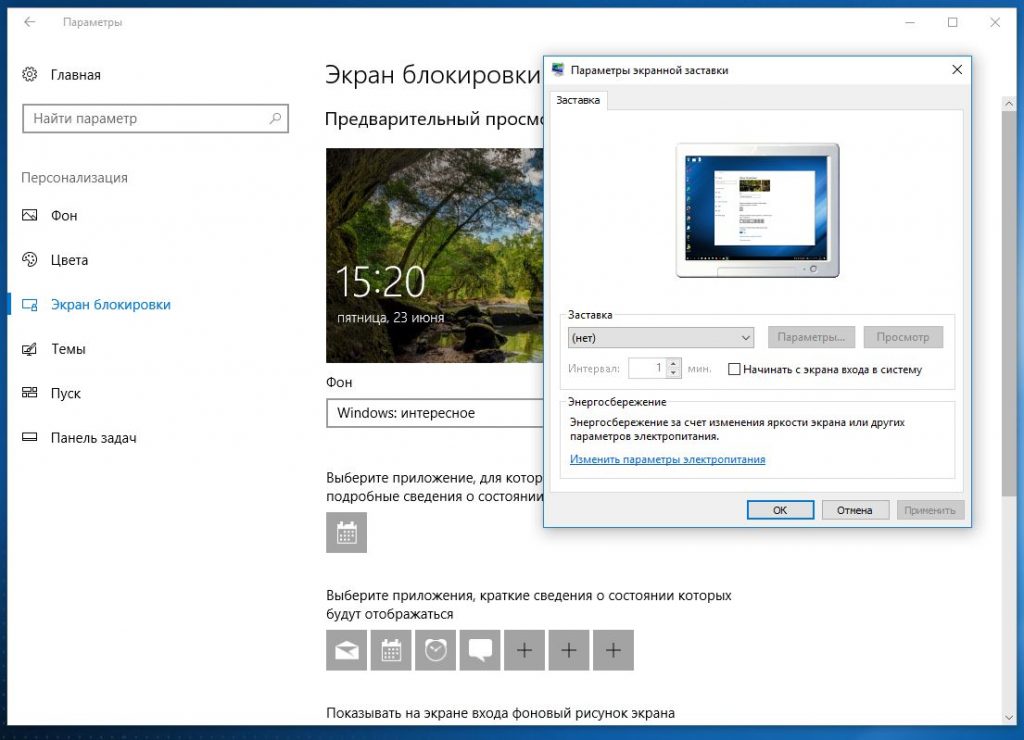Go to Темы section in sidebar
The width and height of the screenshot is (1024, 740).
(x=68, y=349)
